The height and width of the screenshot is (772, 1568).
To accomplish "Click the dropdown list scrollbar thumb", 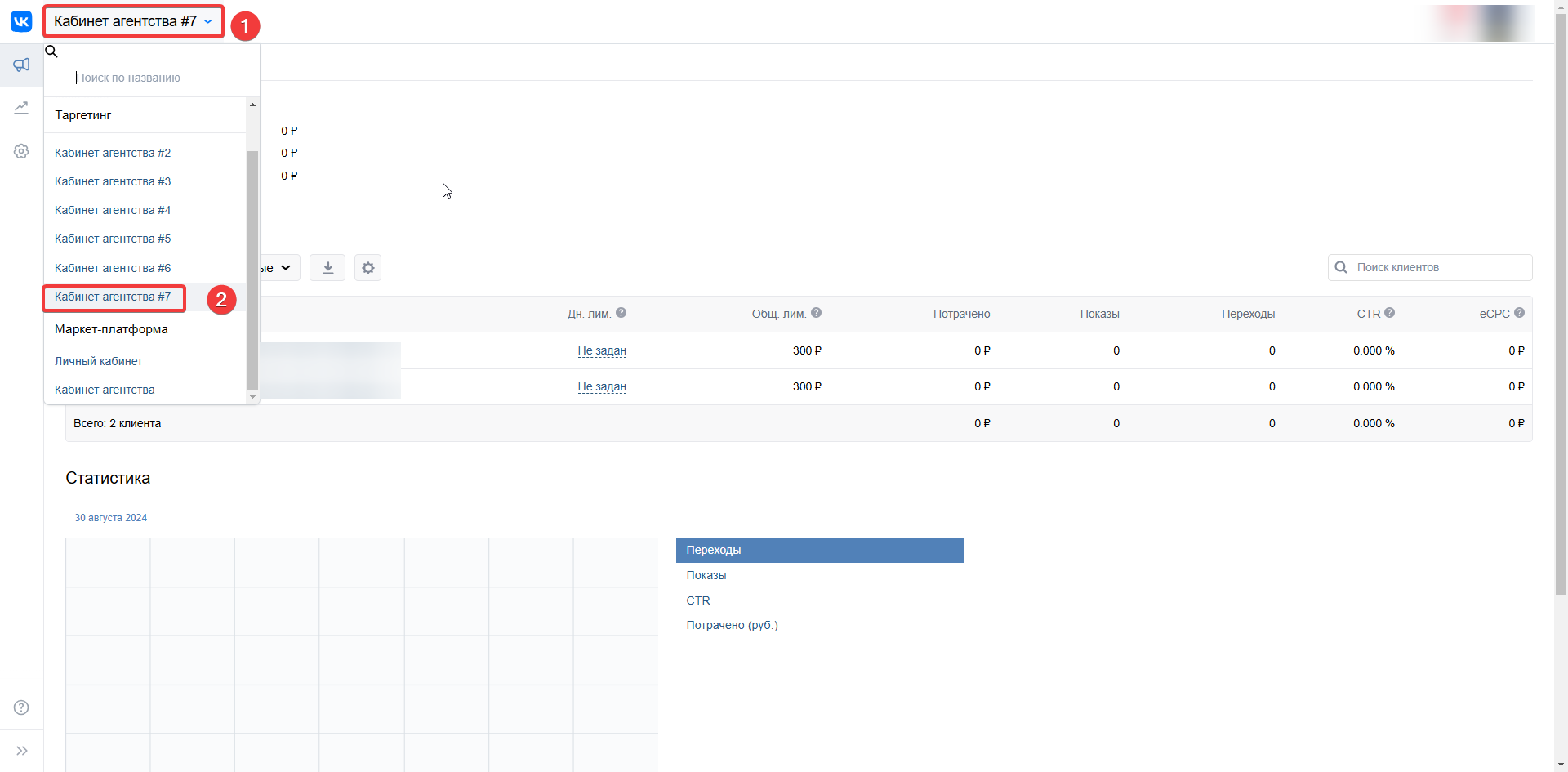I will pos(252,270).
